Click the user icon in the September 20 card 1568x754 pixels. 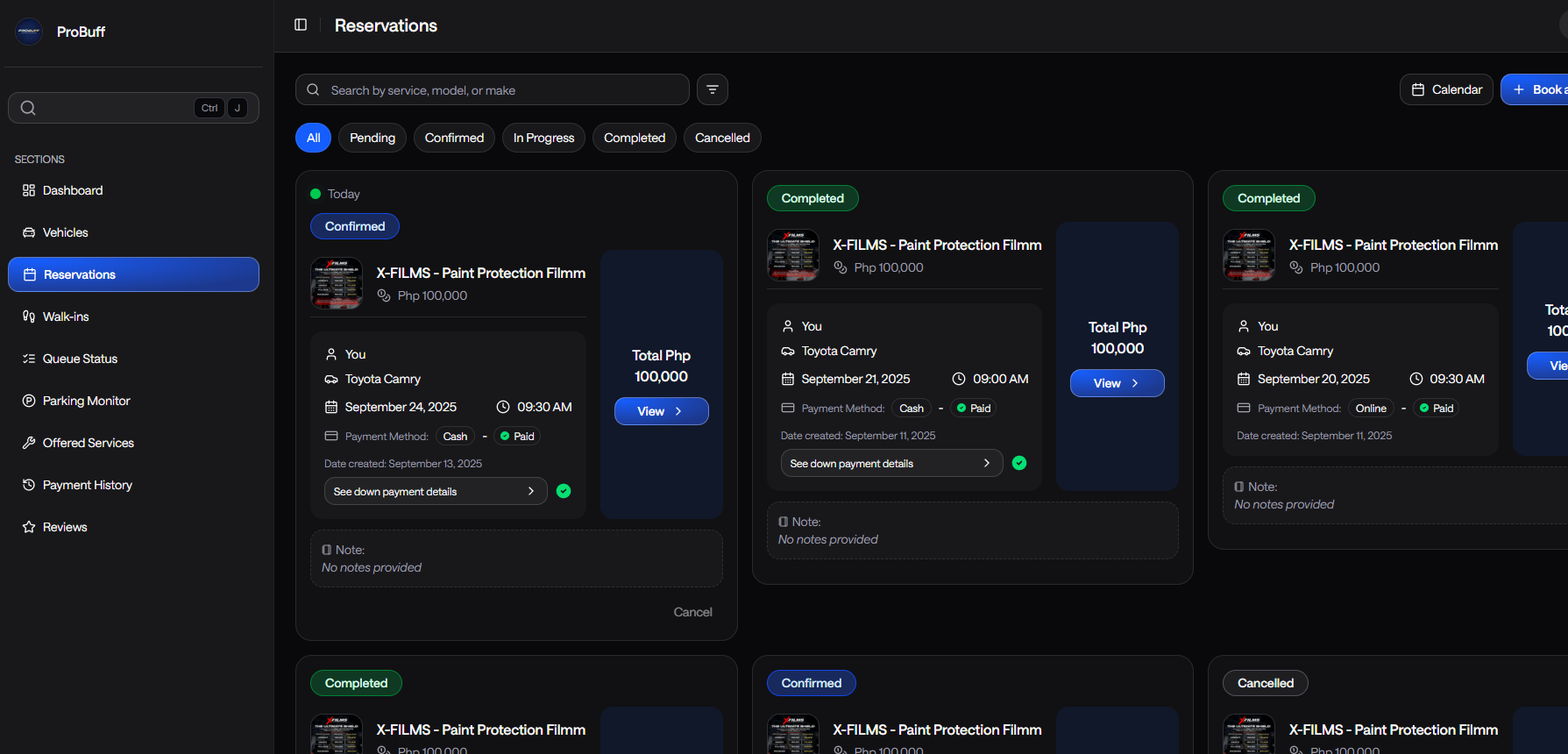tap(1244, 326)
